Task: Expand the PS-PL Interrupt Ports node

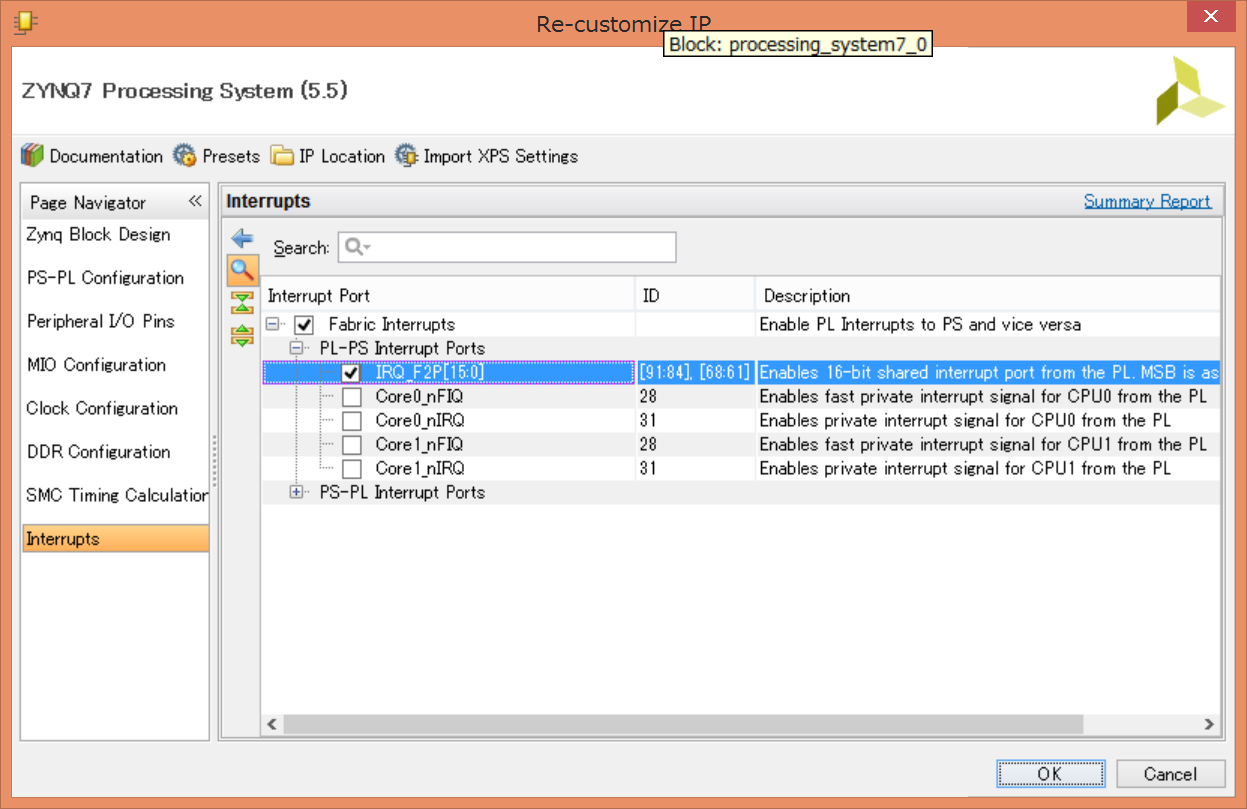Action: point(297,492)
